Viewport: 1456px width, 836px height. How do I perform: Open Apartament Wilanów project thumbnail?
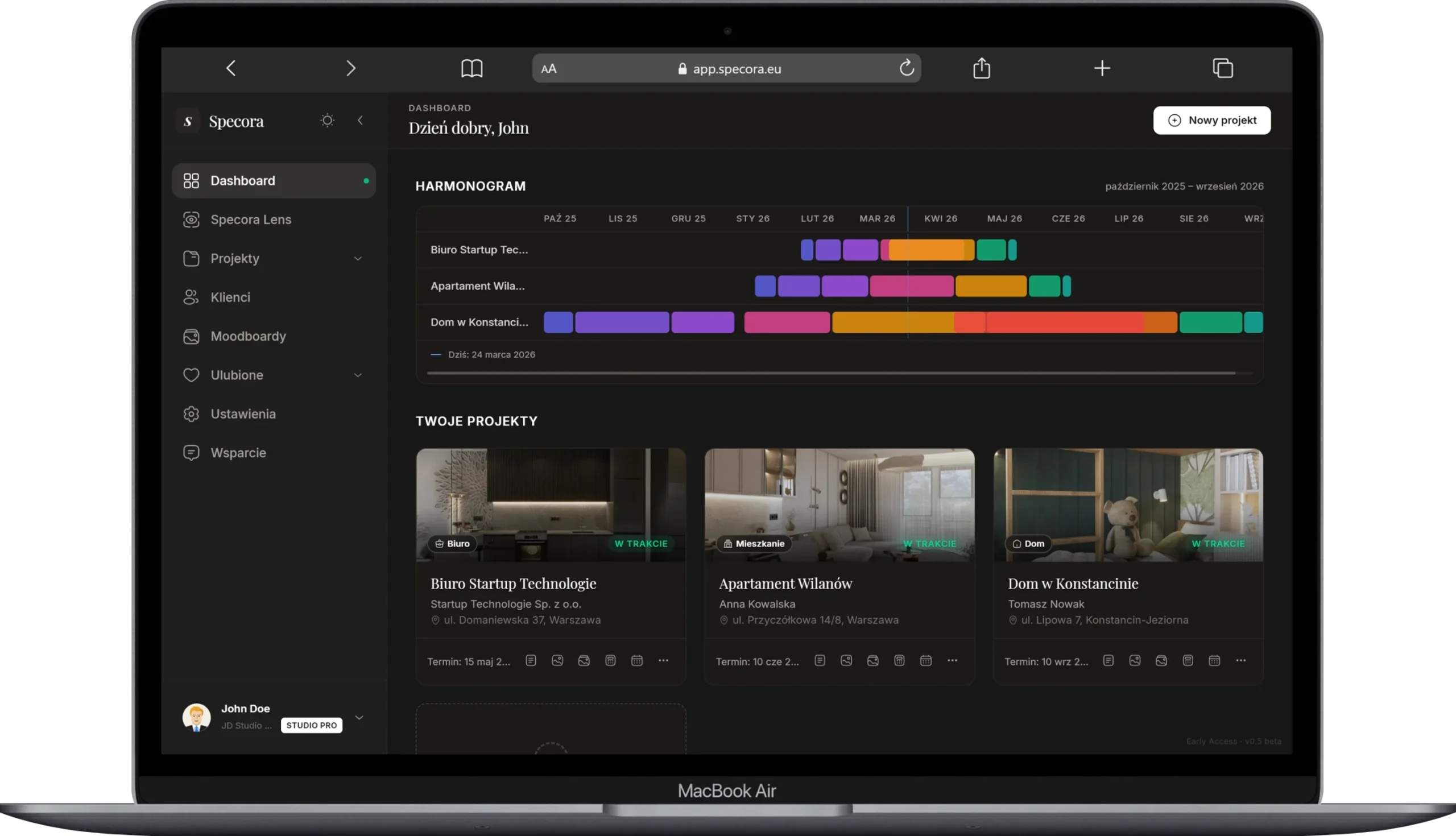coord(839,505)
